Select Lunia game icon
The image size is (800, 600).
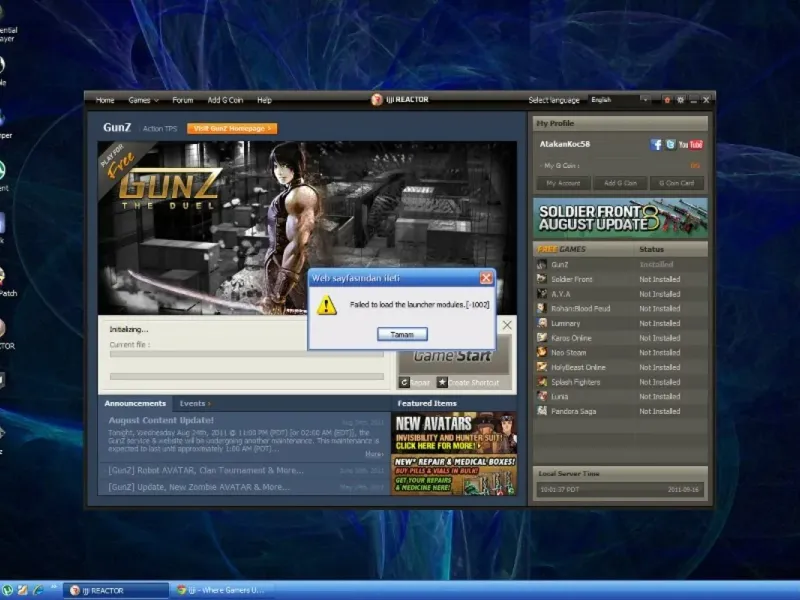pos(542,396)
